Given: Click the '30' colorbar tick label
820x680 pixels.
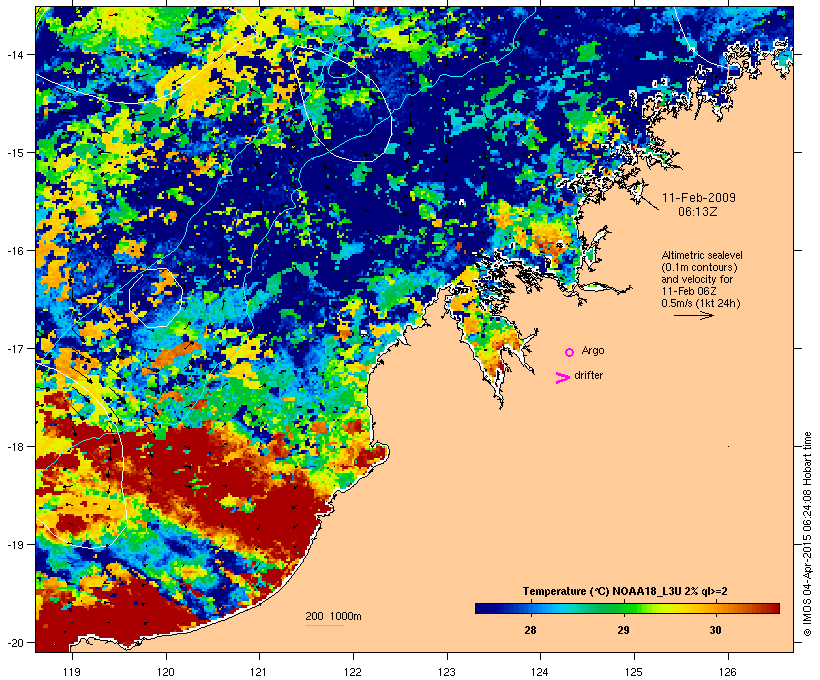Looking at the screenshot, I should coord(715,630).
